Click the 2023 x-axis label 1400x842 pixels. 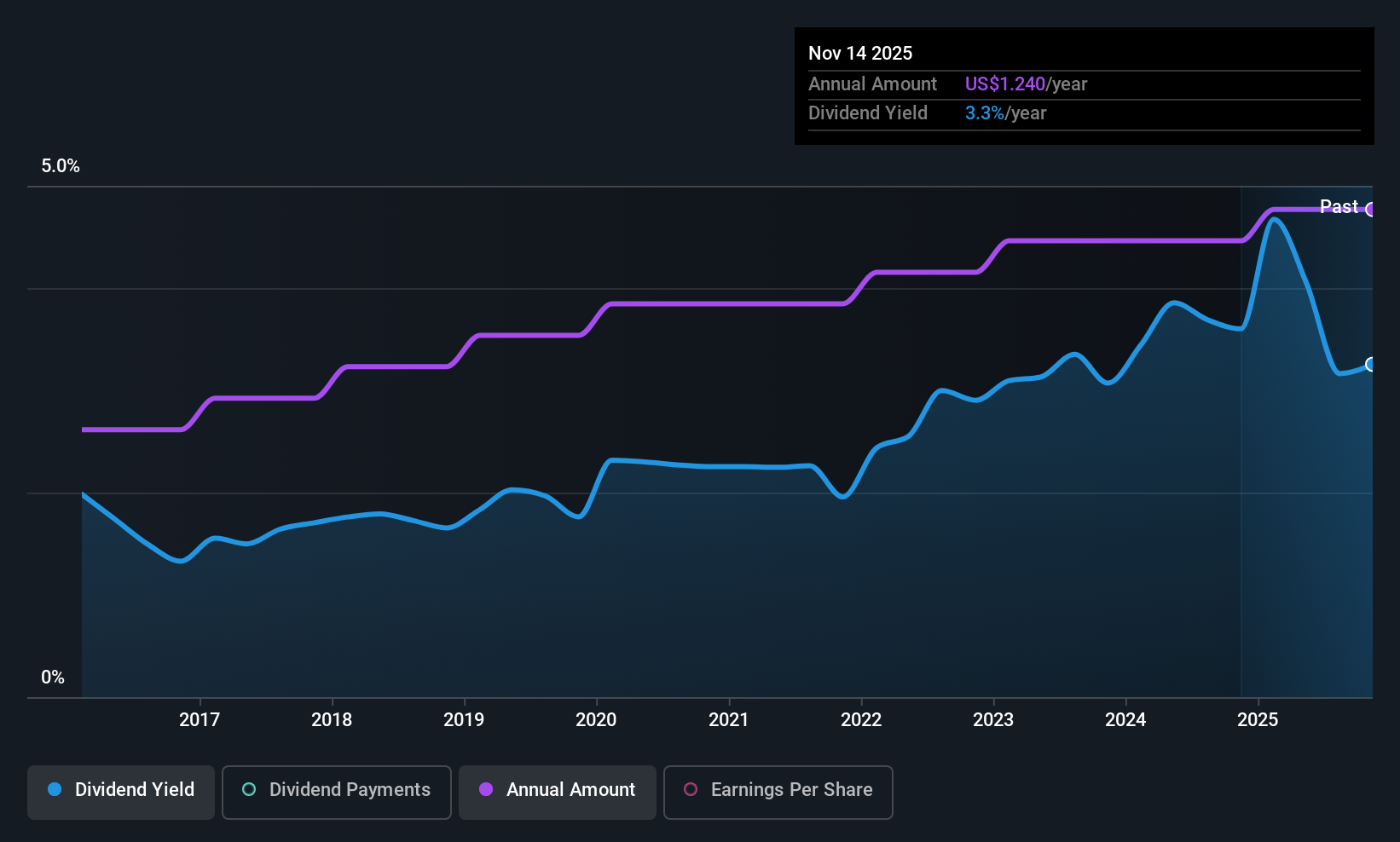click(993, 719)
